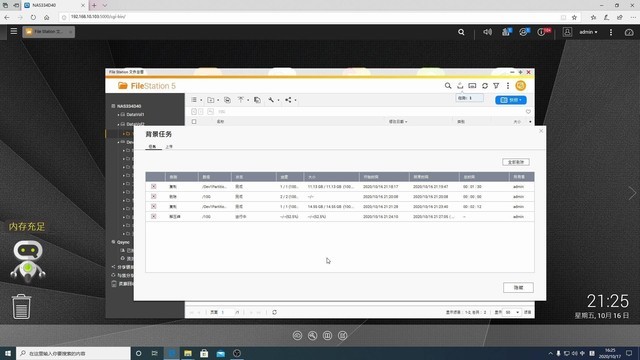Click the 00:02:12 elapsed time cell
Image resolution: width=640 pixels, height=360 pixels.
pos(472,207)
